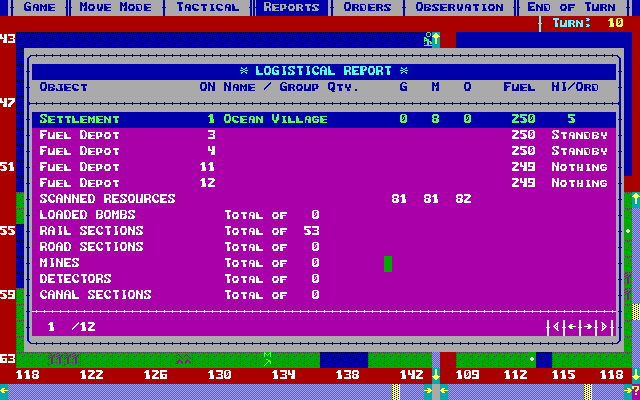This screenshot has height=400, width=640.
Task: Click Nothing order of Fuel Depot 11
Action: click(579, 167)
